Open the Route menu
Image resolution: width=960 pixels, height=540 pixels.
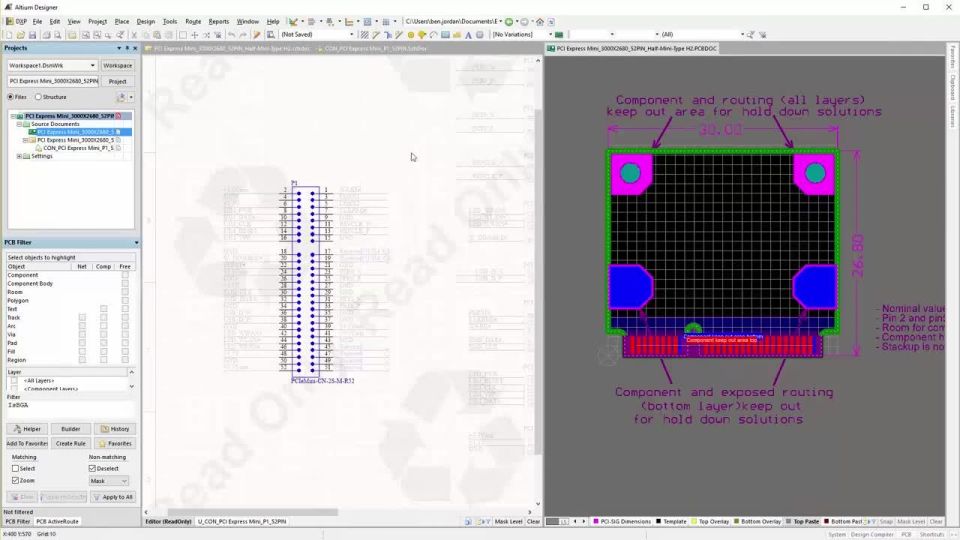point(193,21)
